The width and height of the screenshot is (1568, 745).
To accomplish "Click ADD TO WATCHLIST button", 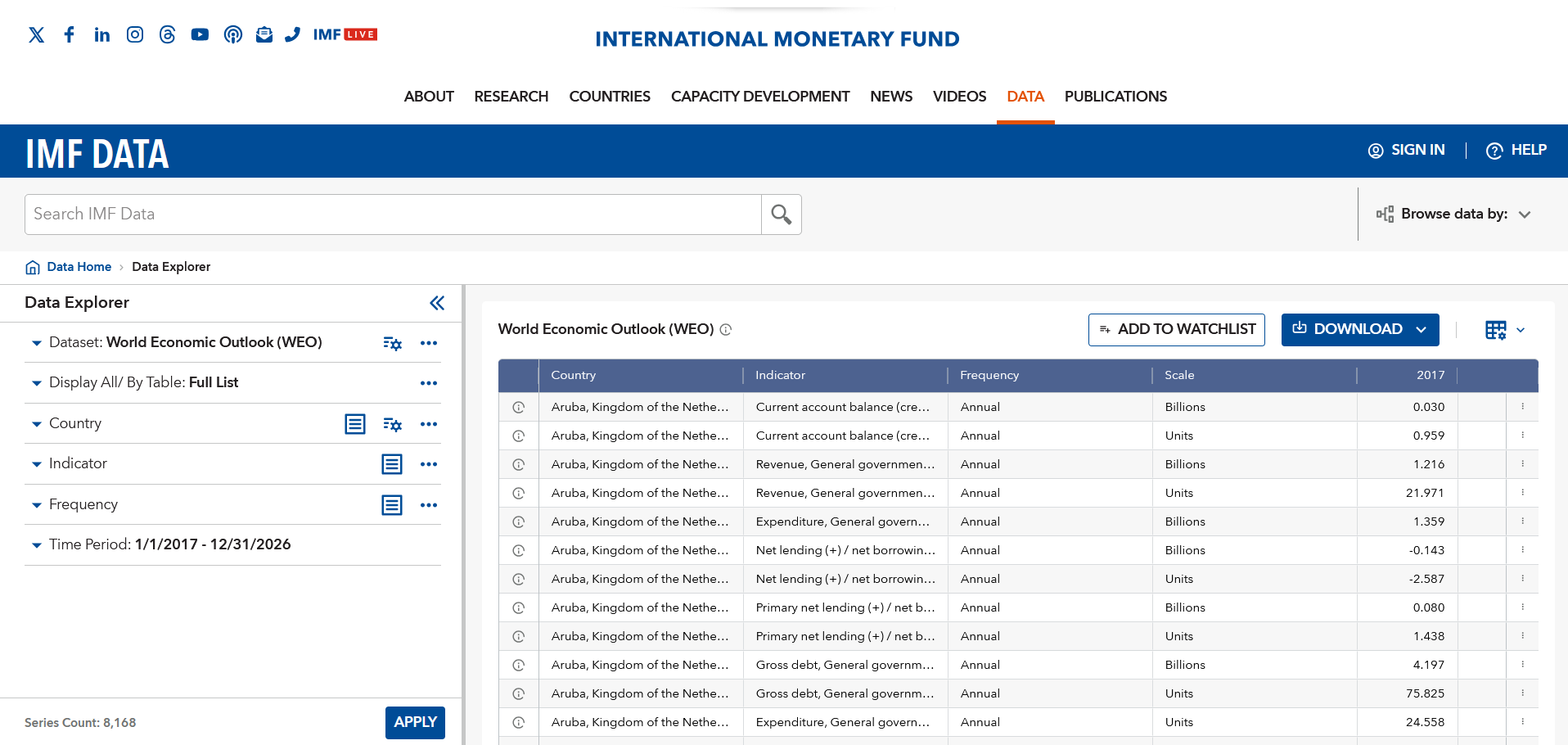I will click(1176, 330).
